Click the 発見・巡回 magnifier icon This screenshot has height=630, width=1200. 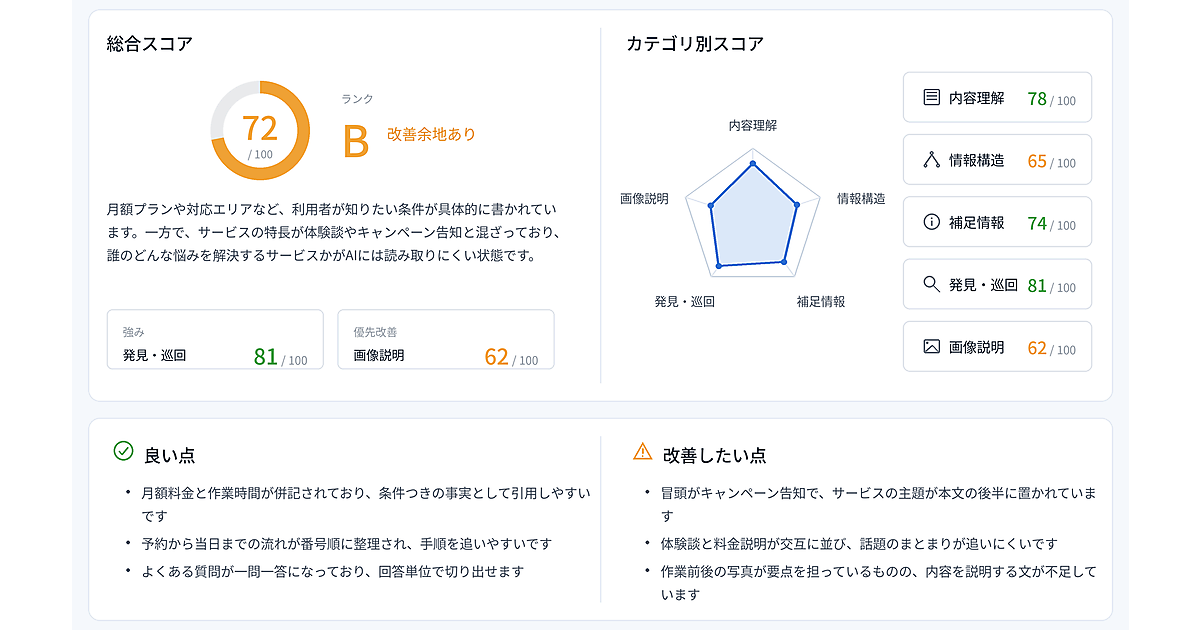click(x=931, y=284)
